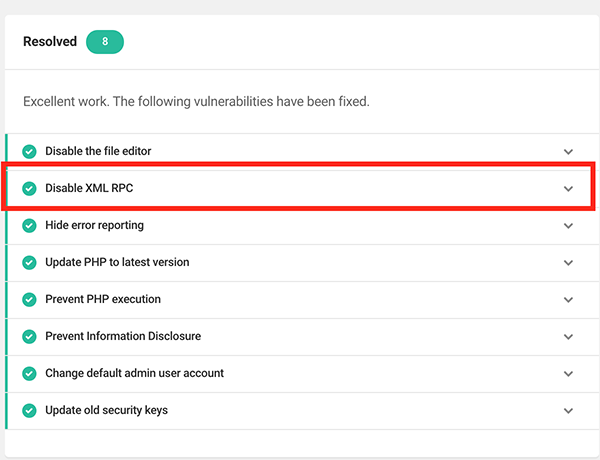Click the checkmark icon beside Update old security keys
The height and width of the screenshot is (460, 600).
29,410
